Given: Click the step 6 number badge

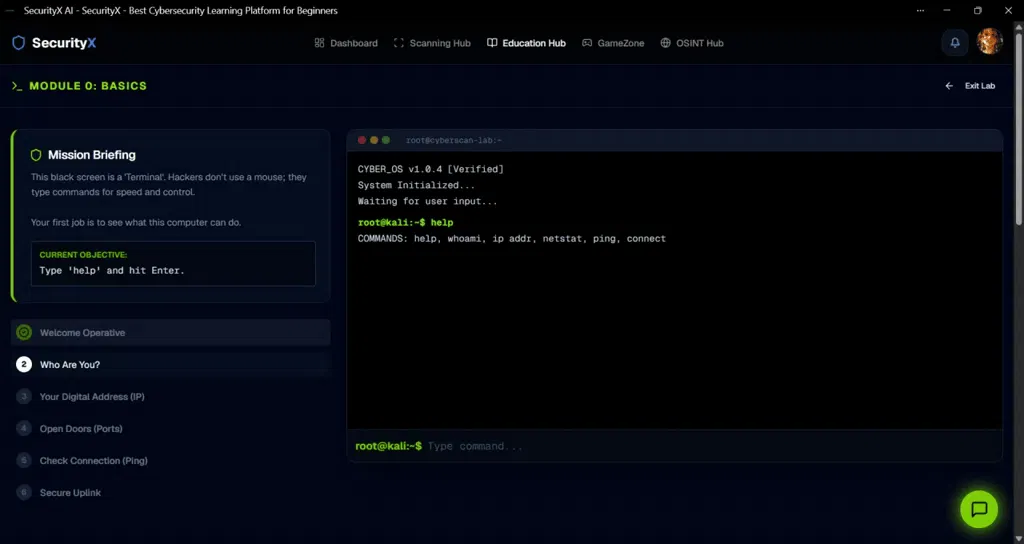Looking at the screenshot, I should 24,492.
